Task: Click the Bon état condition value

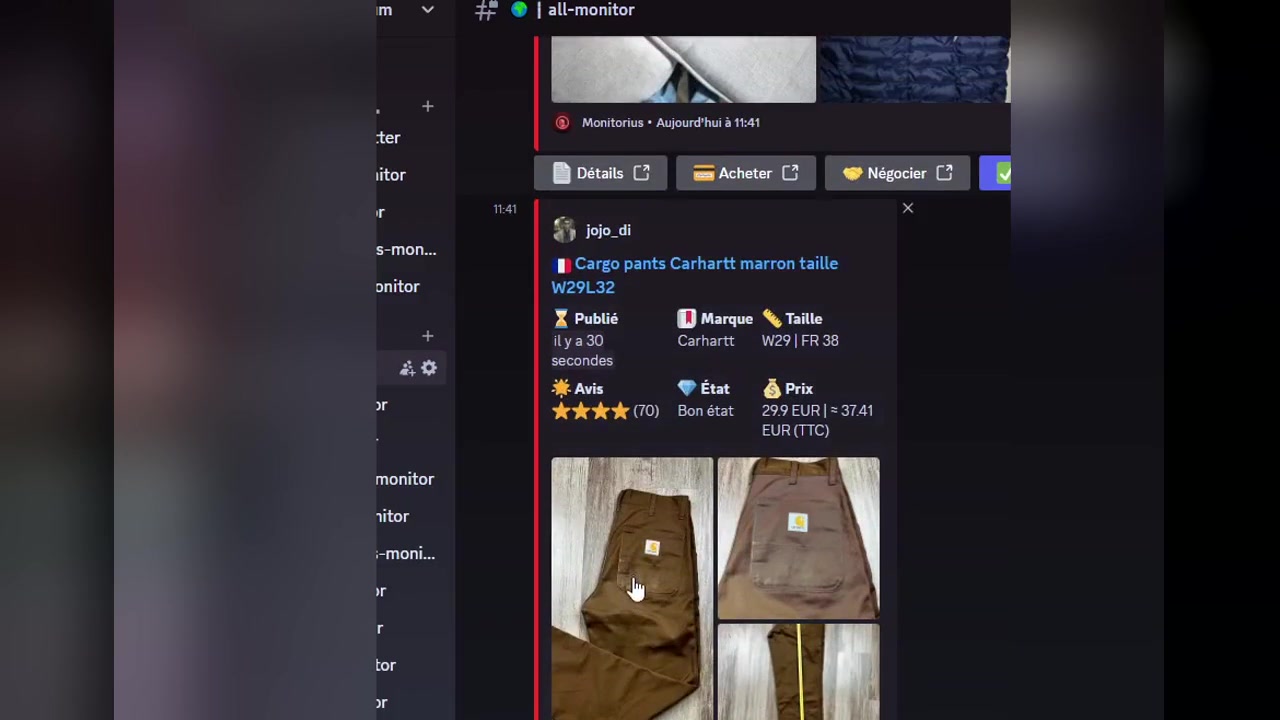Action: 705,411
